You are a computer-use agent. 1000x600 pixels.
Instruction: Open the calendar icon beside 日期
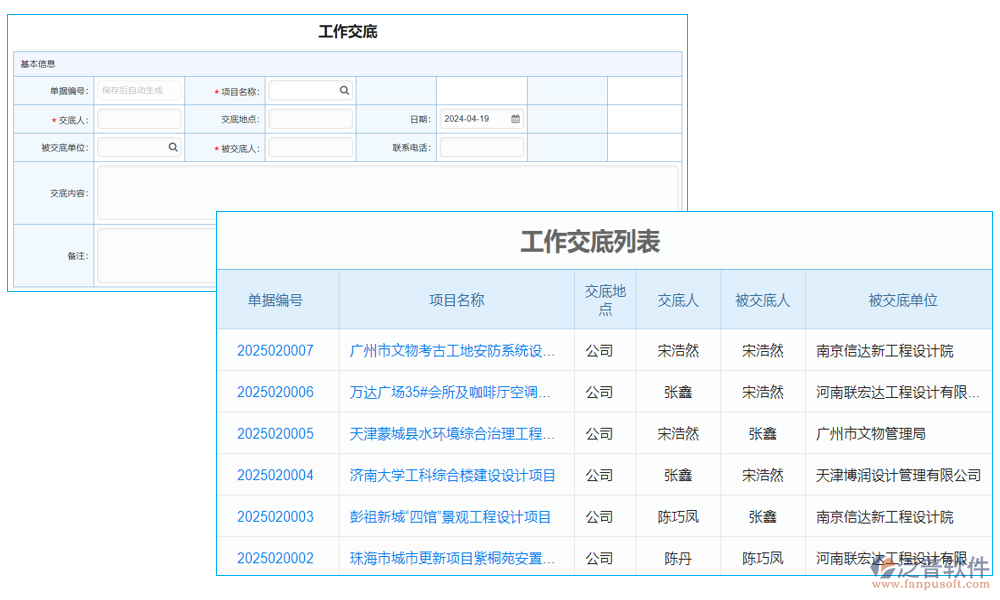pos(514,118)
